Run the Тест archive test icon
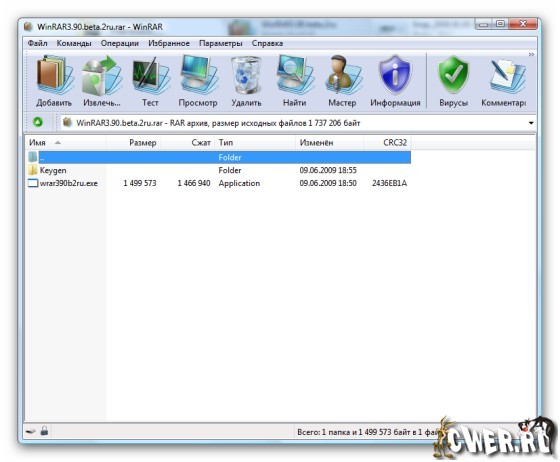Viewport: 560px width, 462px height. pyautogui.click(x=150, y=76)
